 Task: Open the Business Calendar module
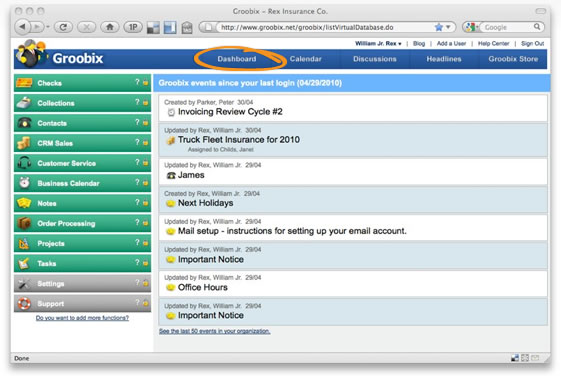(x=82, y=183)
